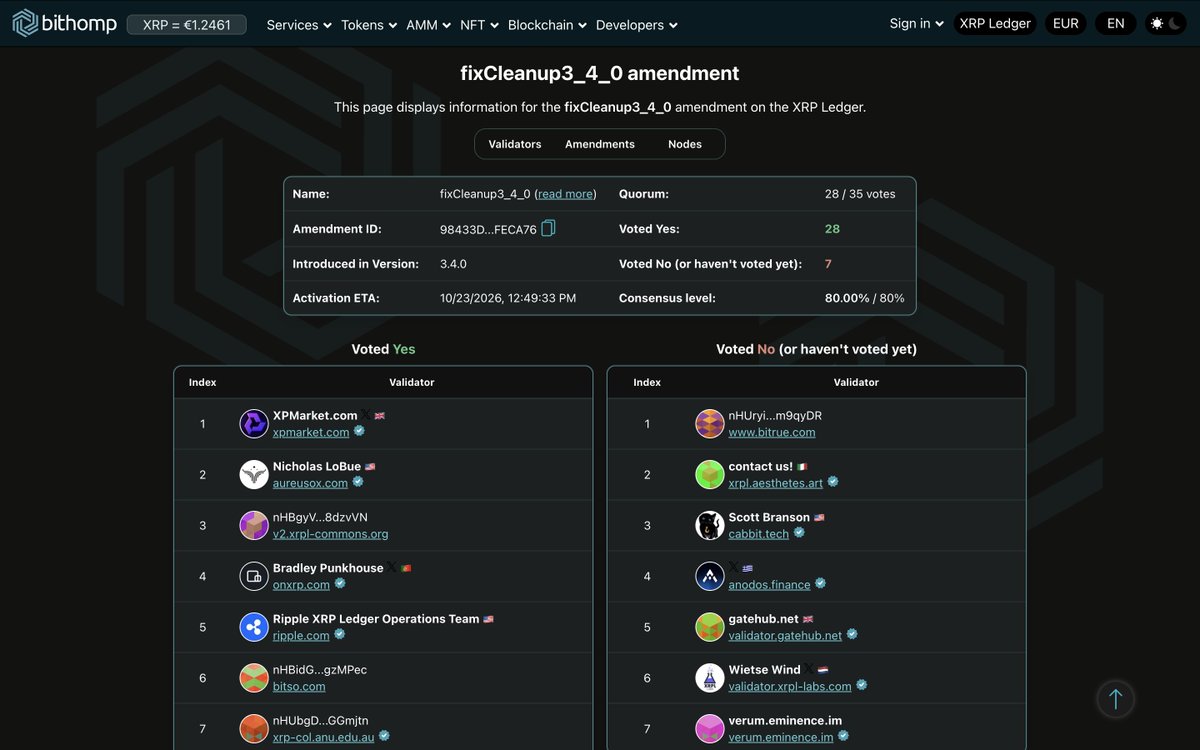Open the validator.xrpl-labs.com link
This screenshot has height=750, width=1200.
(790, 686)
